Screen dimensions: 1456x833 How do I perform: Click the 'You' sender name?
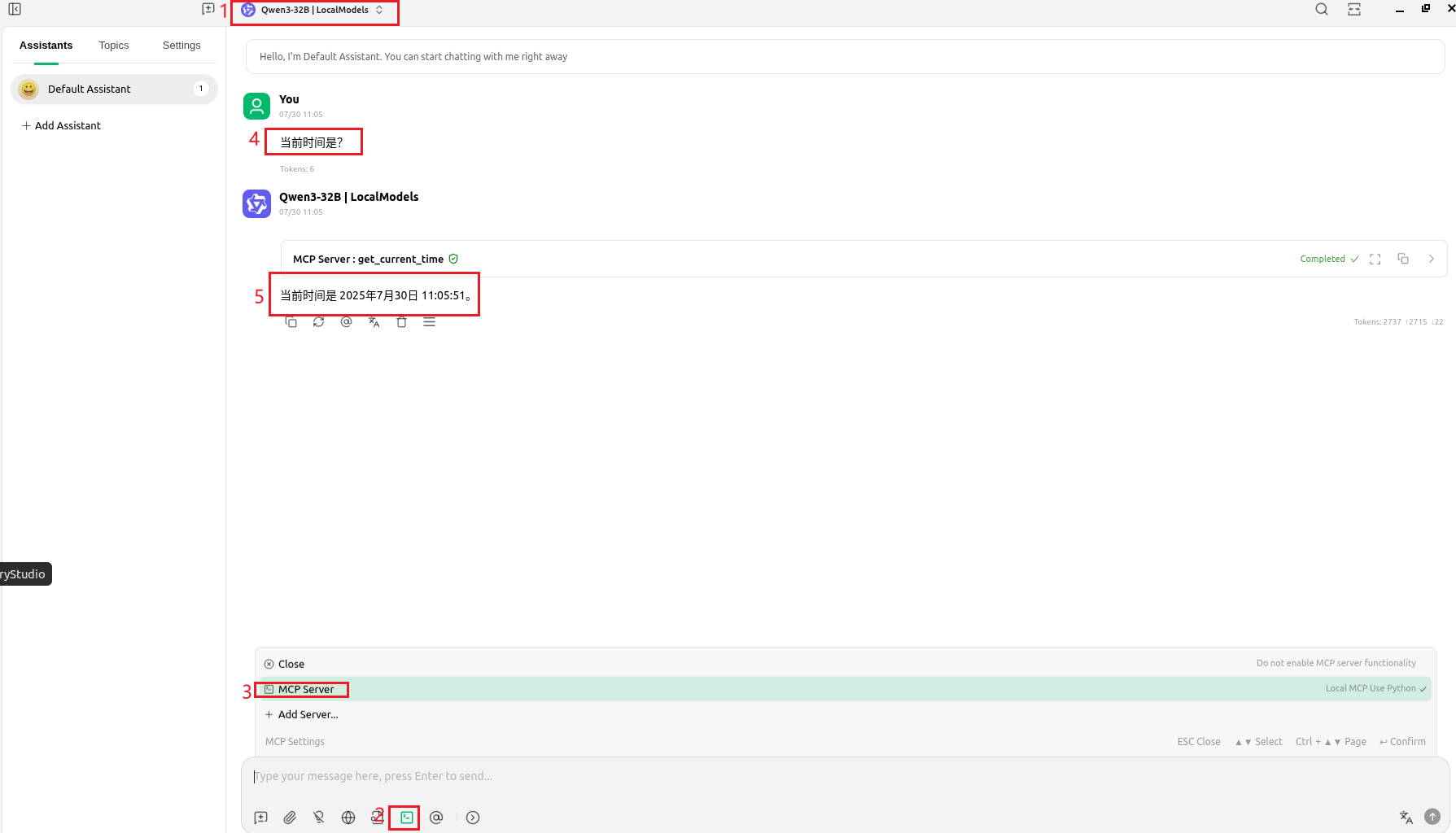click(289, 99)
